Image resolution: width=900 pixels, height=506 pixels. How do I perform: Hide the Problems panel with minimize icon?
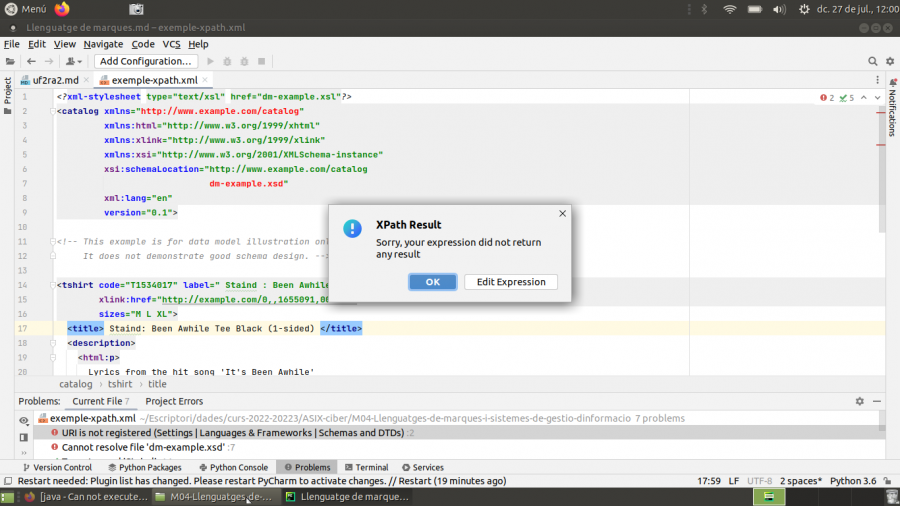(x=877, y=402)
